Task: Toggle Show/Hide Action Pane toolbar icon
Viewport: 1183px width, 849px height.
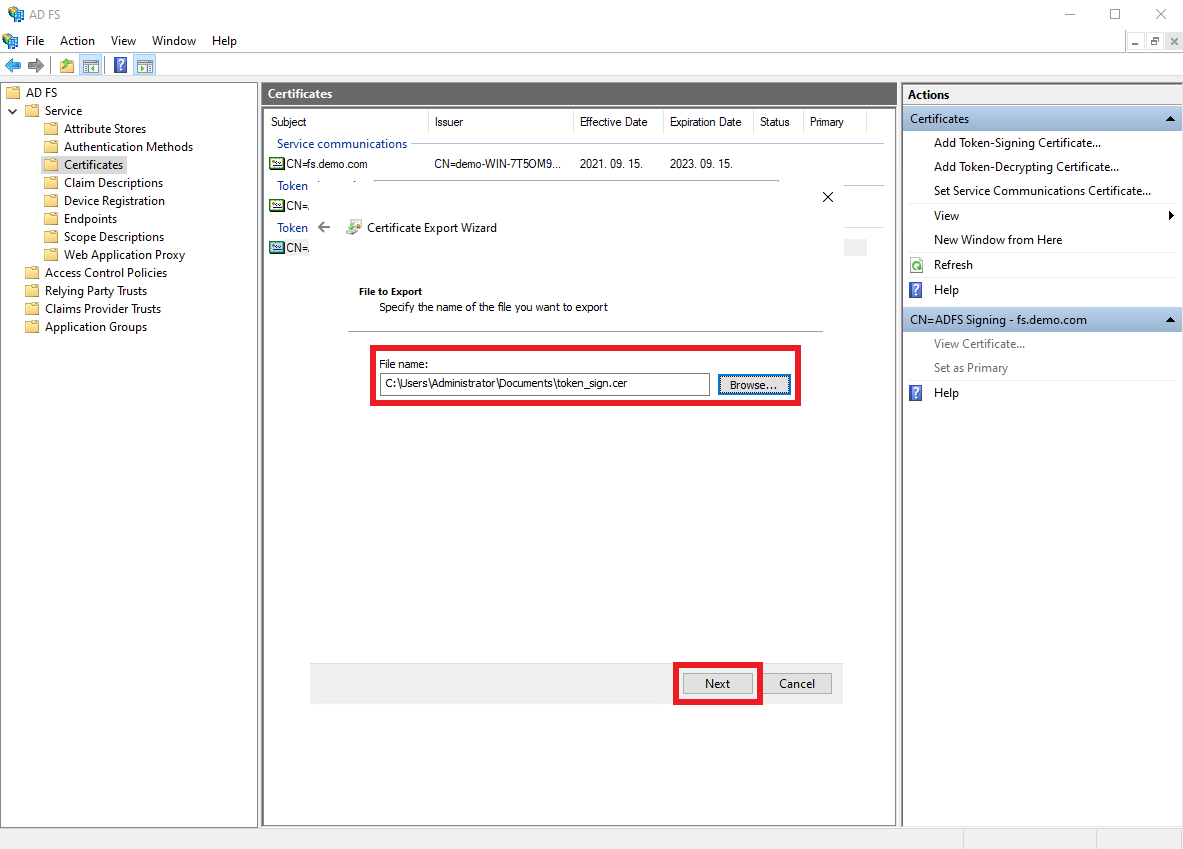Action: pyautogui.click(x=145, y=66)
